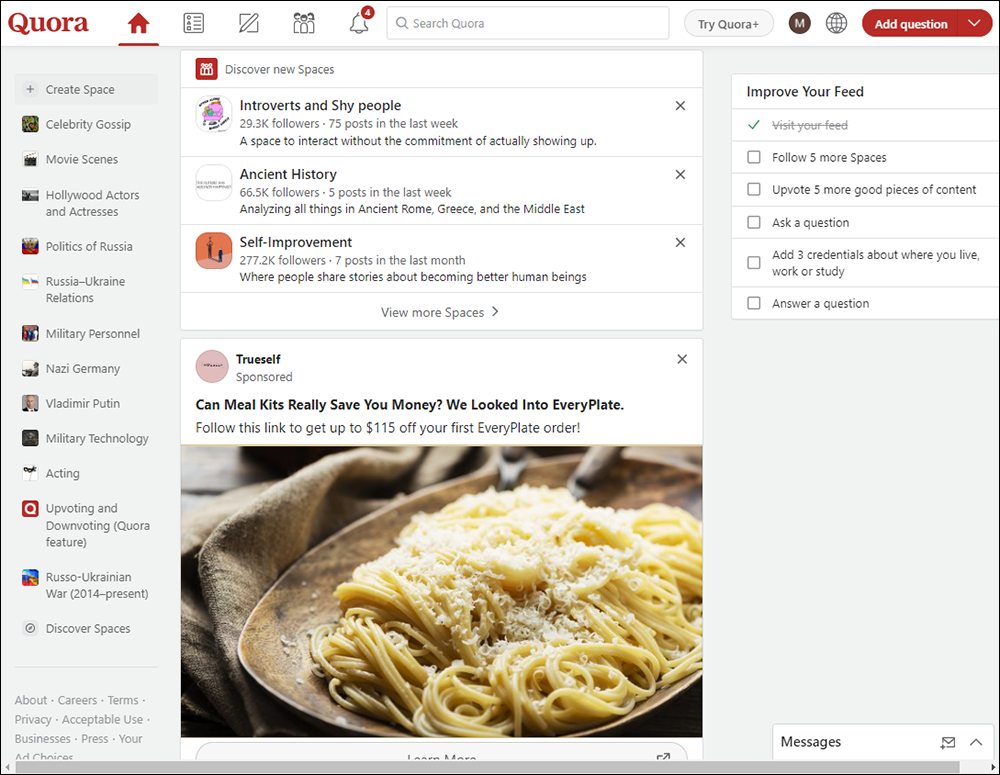Click the Trueself sponsor name
Viewport: 1000px width, 775px height.
(258, 359)
